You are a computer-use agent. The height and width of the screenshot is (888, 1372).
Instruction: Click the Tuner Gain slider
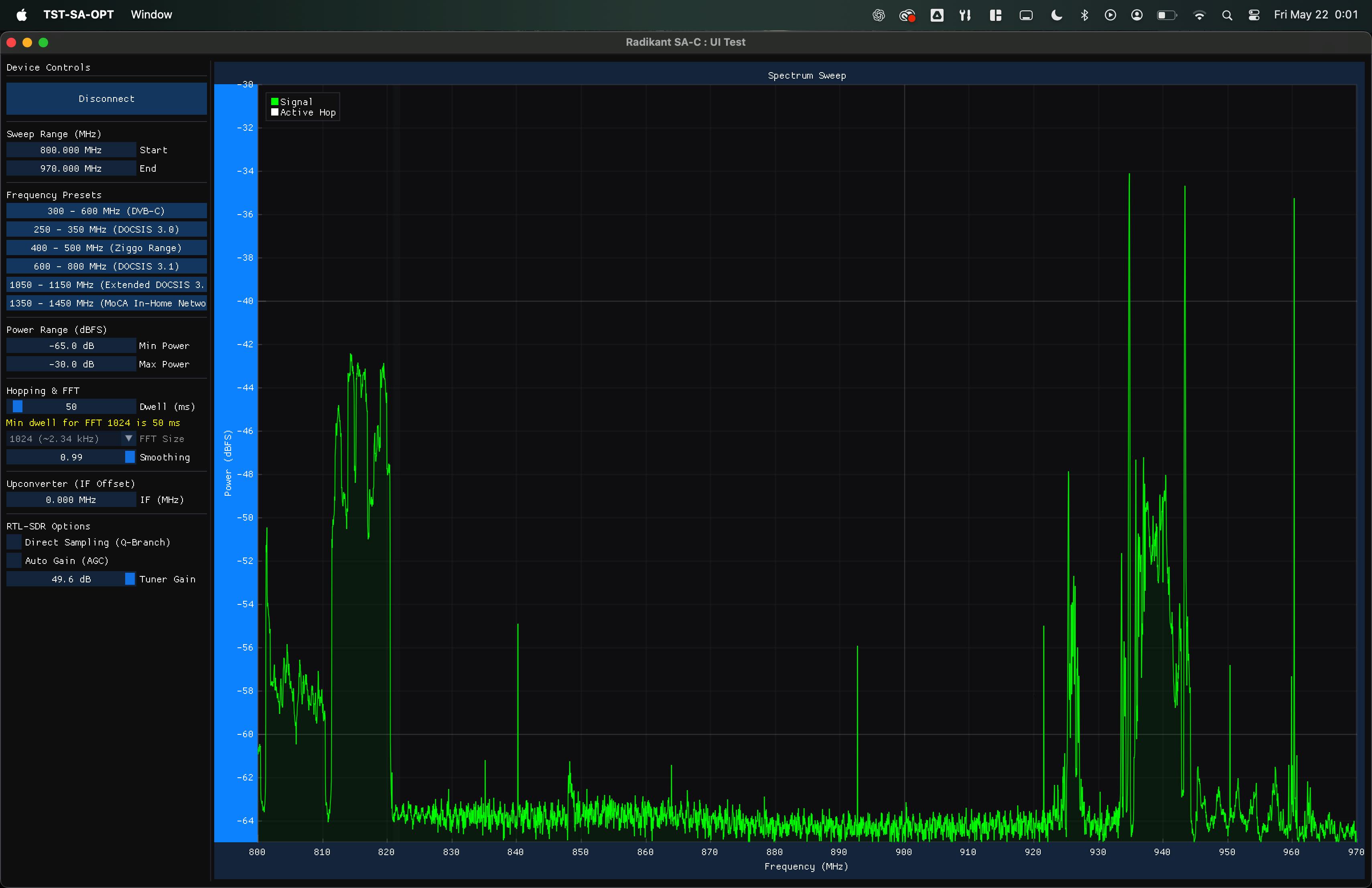tap(71, 579)
